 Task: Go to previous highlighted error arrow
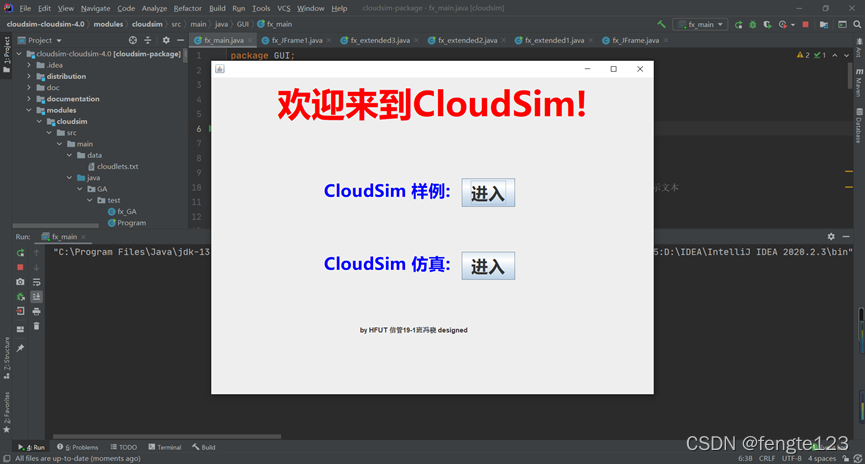835,55
